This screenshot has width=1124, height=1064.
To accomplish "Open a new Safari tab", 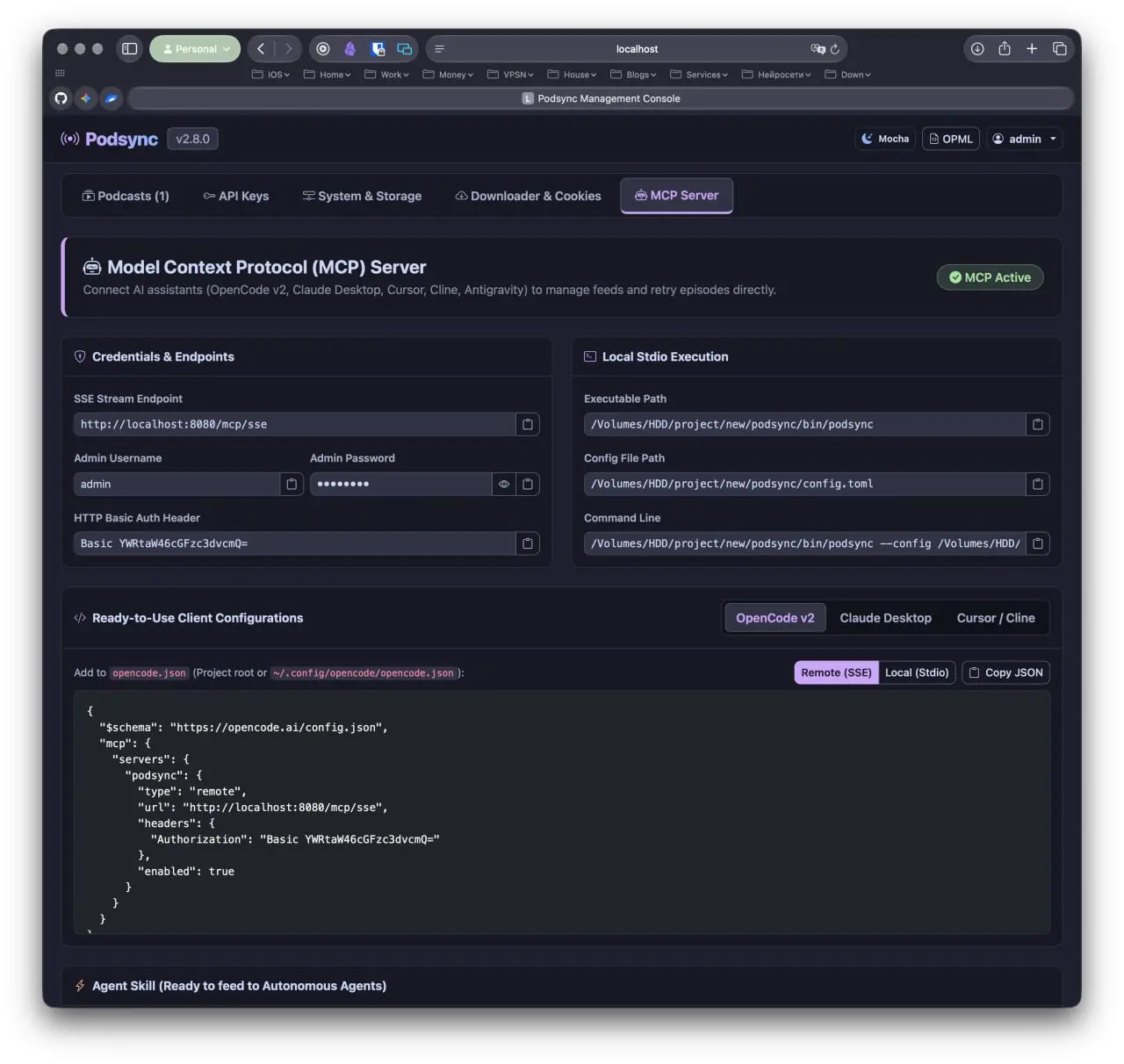I will pyautogui.click(x=1032, y=49).
